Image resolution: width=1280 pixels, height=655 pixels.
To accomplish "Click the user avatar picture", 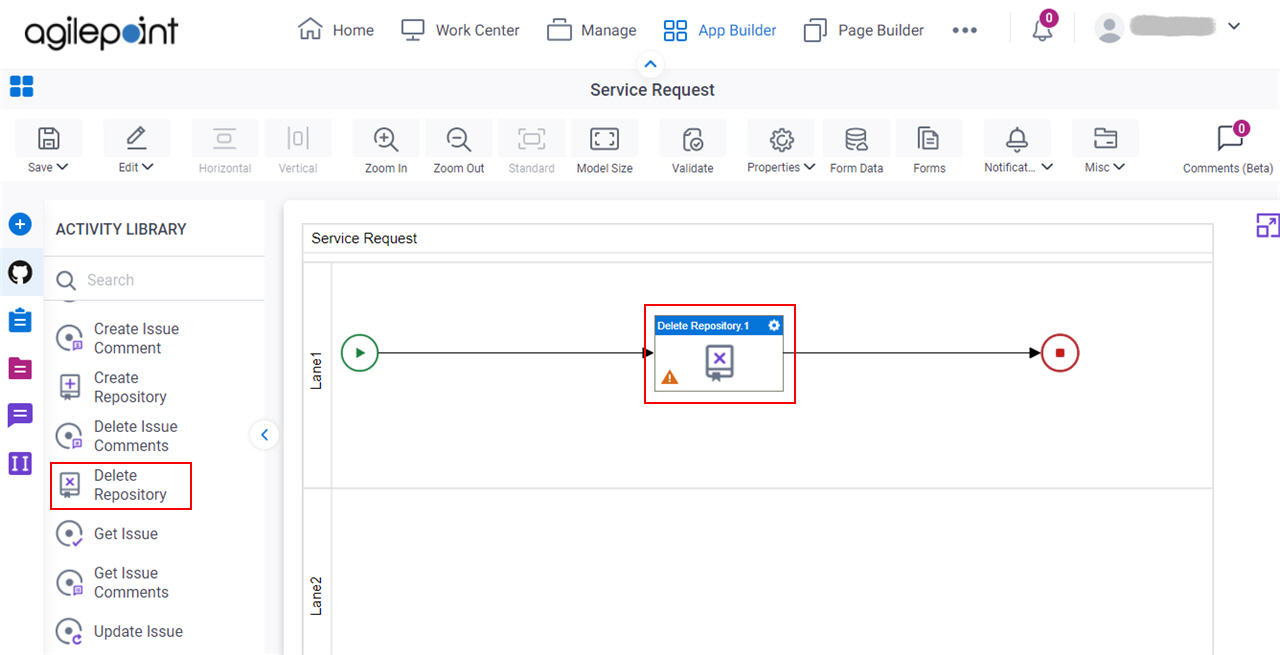I will tap(1110, 28).
